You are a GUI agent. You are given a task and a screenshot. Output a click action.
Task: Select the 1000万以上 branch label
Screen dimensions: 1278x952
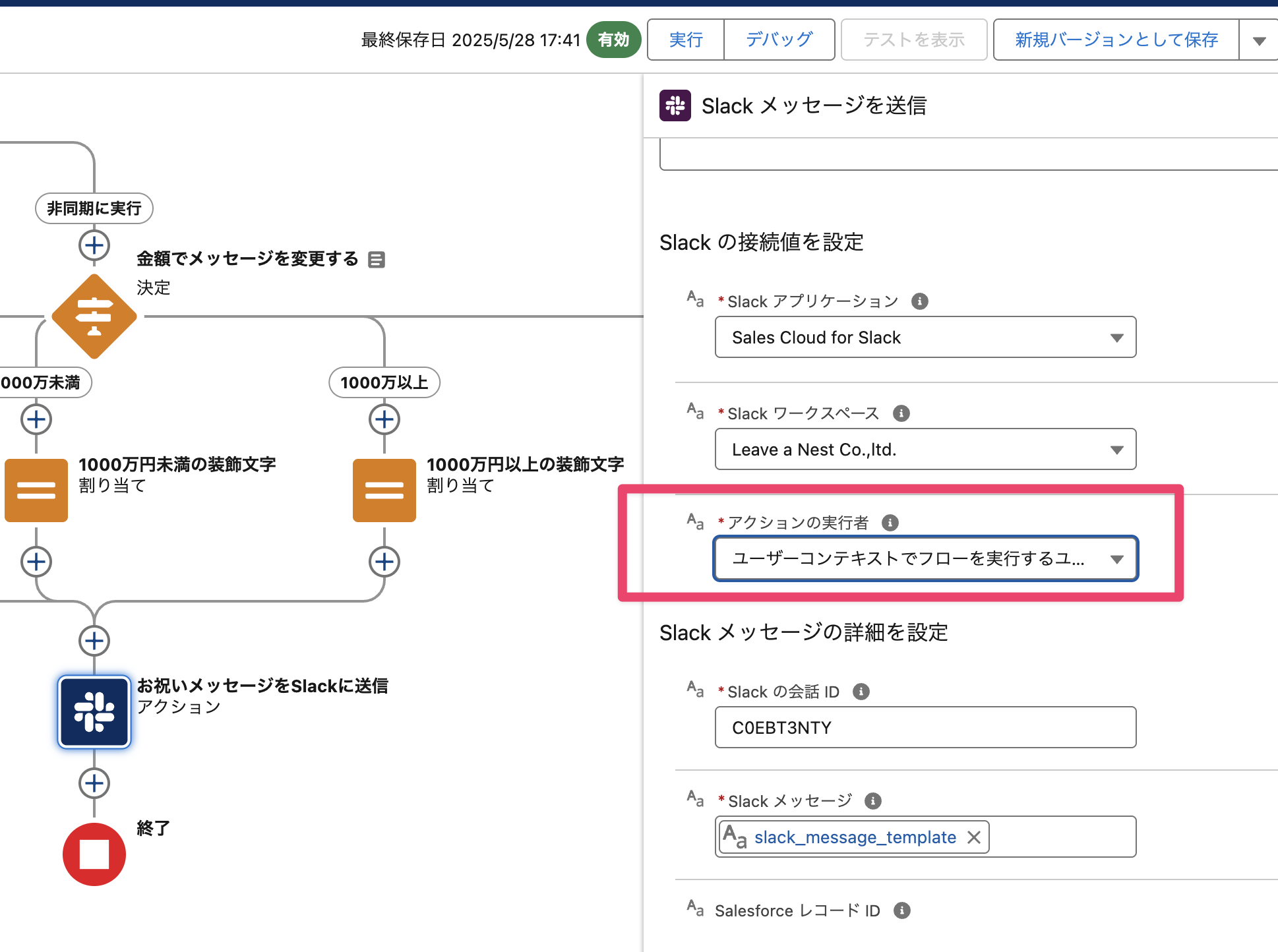tap(384, 382)
